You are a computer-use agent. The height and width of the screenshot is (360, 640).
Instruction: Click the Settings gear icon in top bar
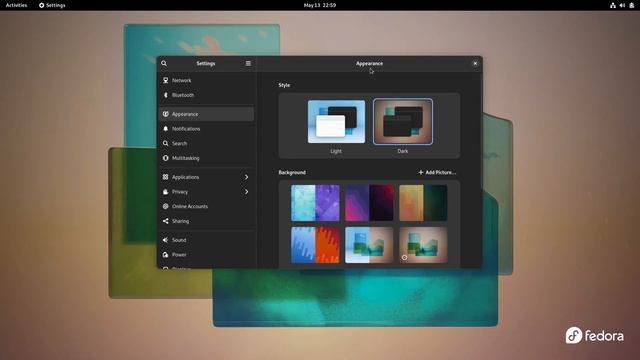[41, 5]
